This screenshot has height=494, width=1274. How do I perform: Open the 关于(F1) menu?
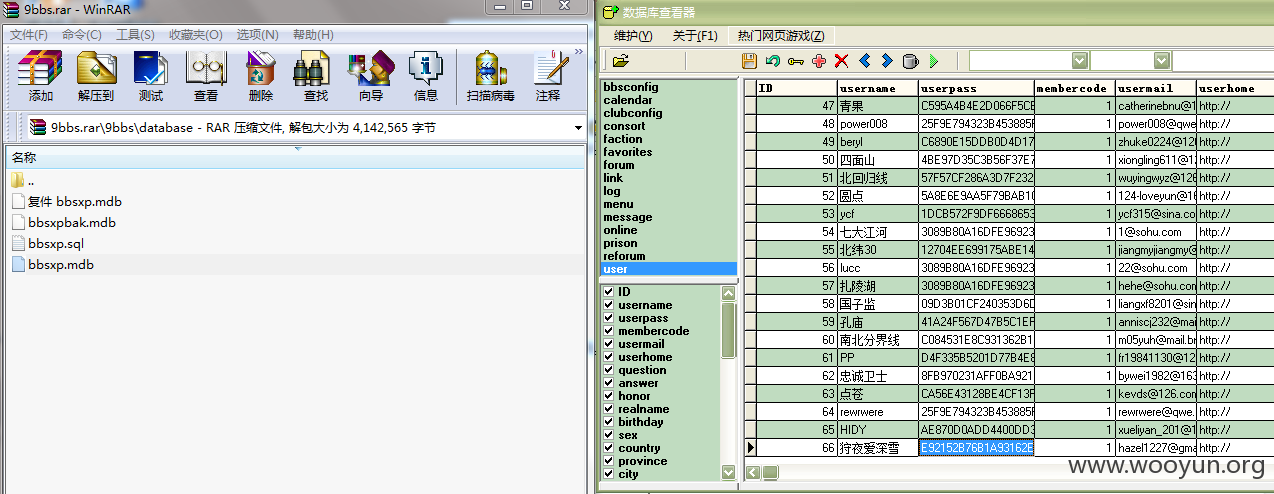coord(695,36)
